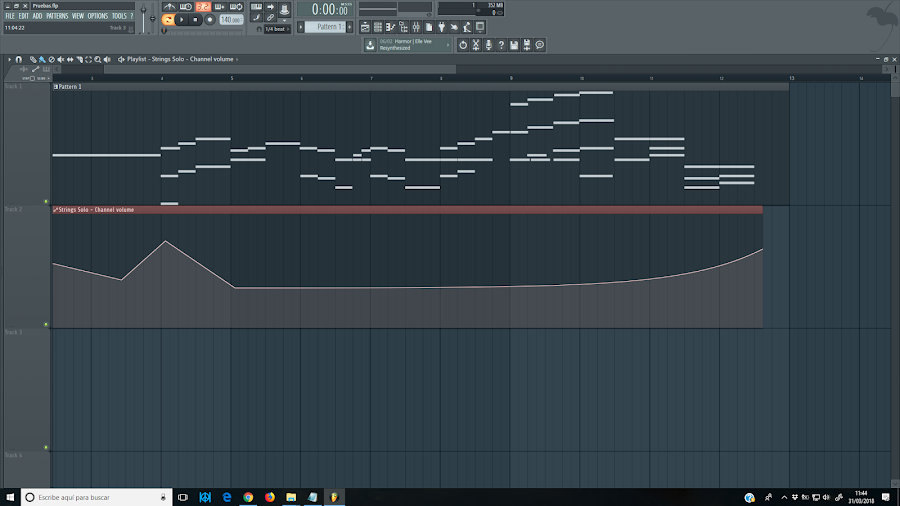This screenshot has width=900, height=506.
Task: Open the project picker page icon
Action: coord(429,27)
